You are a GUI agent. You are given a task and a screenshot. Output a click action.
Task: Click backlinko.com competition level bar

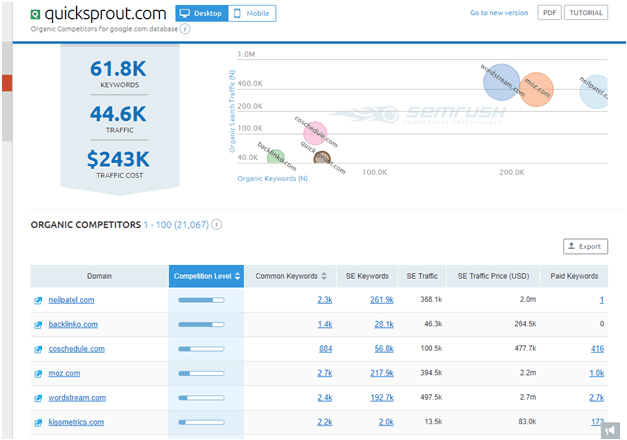[x=201, y=324]
